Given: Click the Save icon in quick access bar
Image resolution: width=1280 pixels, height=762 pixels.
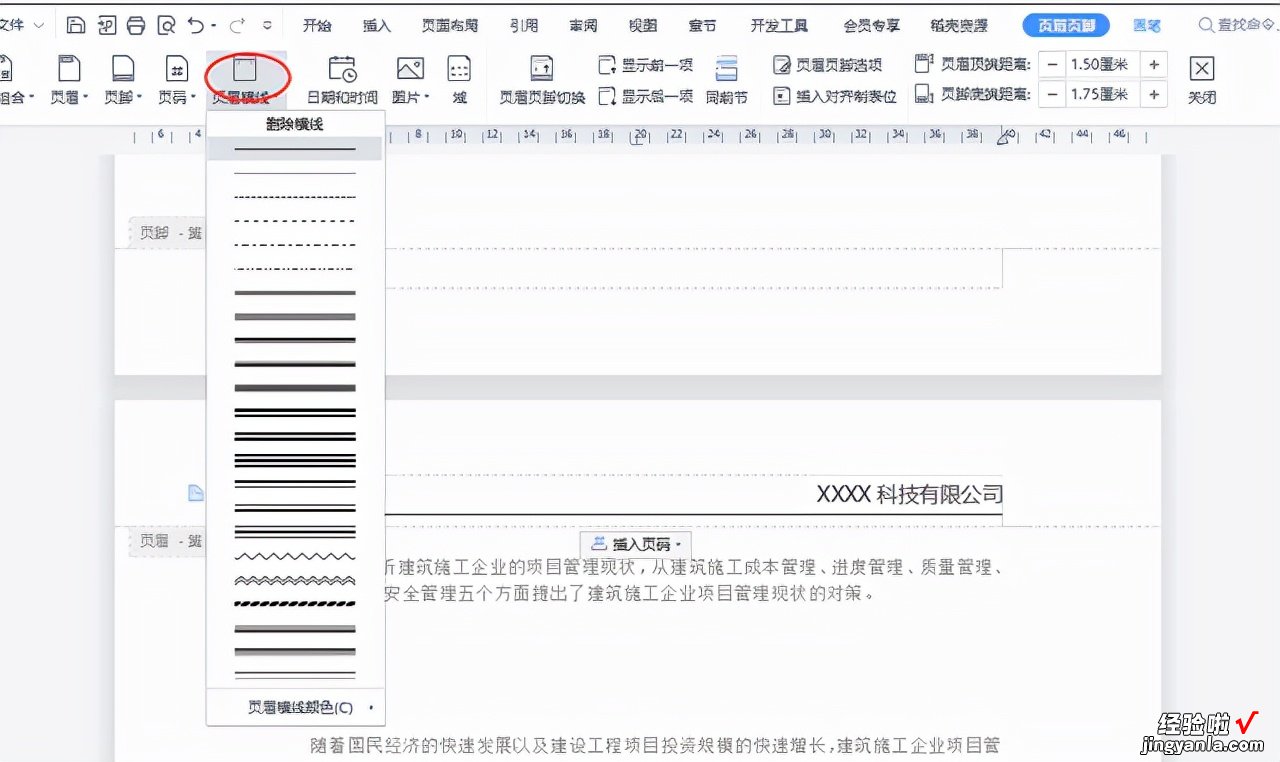Looking at the screenshot, I should click(x=76, y=25).
